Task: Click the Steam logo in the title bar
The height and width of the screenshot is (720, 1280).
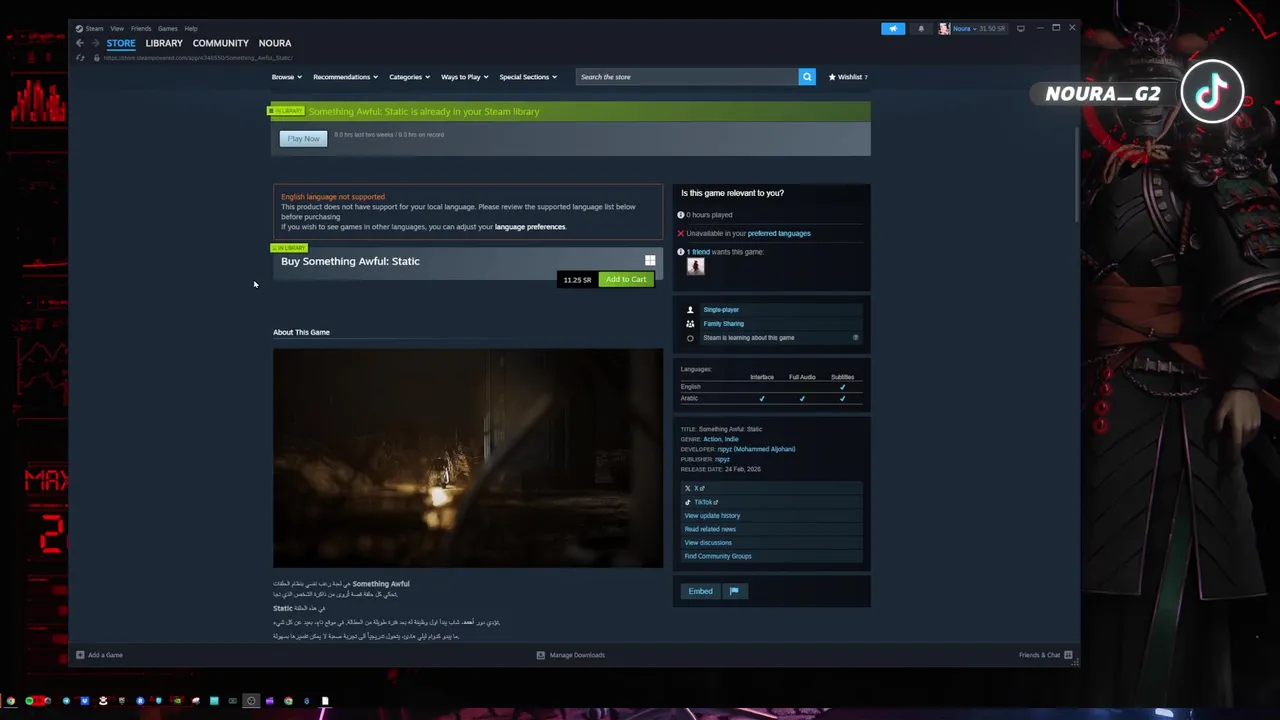Action: [79, 28]
